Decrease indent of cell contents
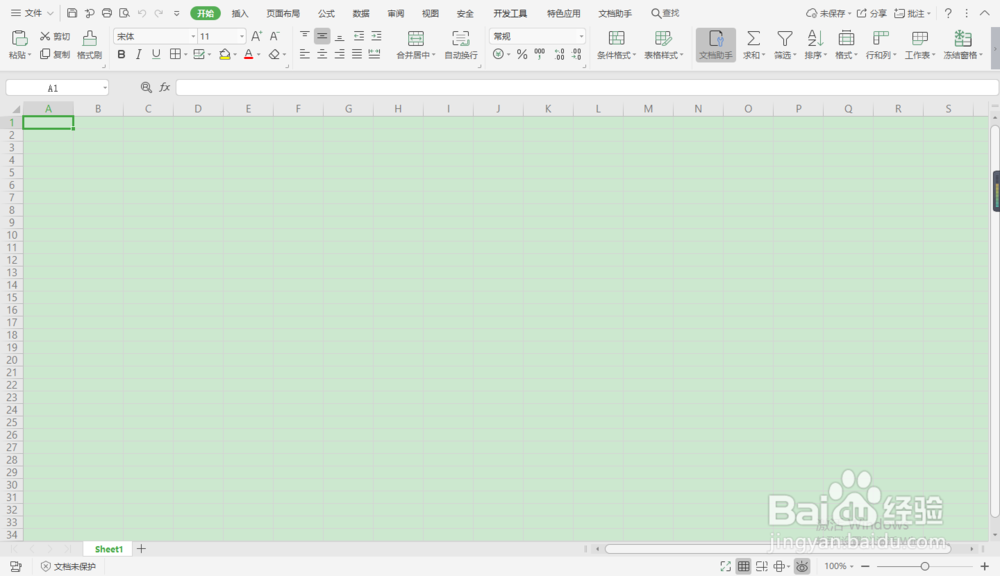Screen dimensions: 1000x576 [x=359, y=36]
